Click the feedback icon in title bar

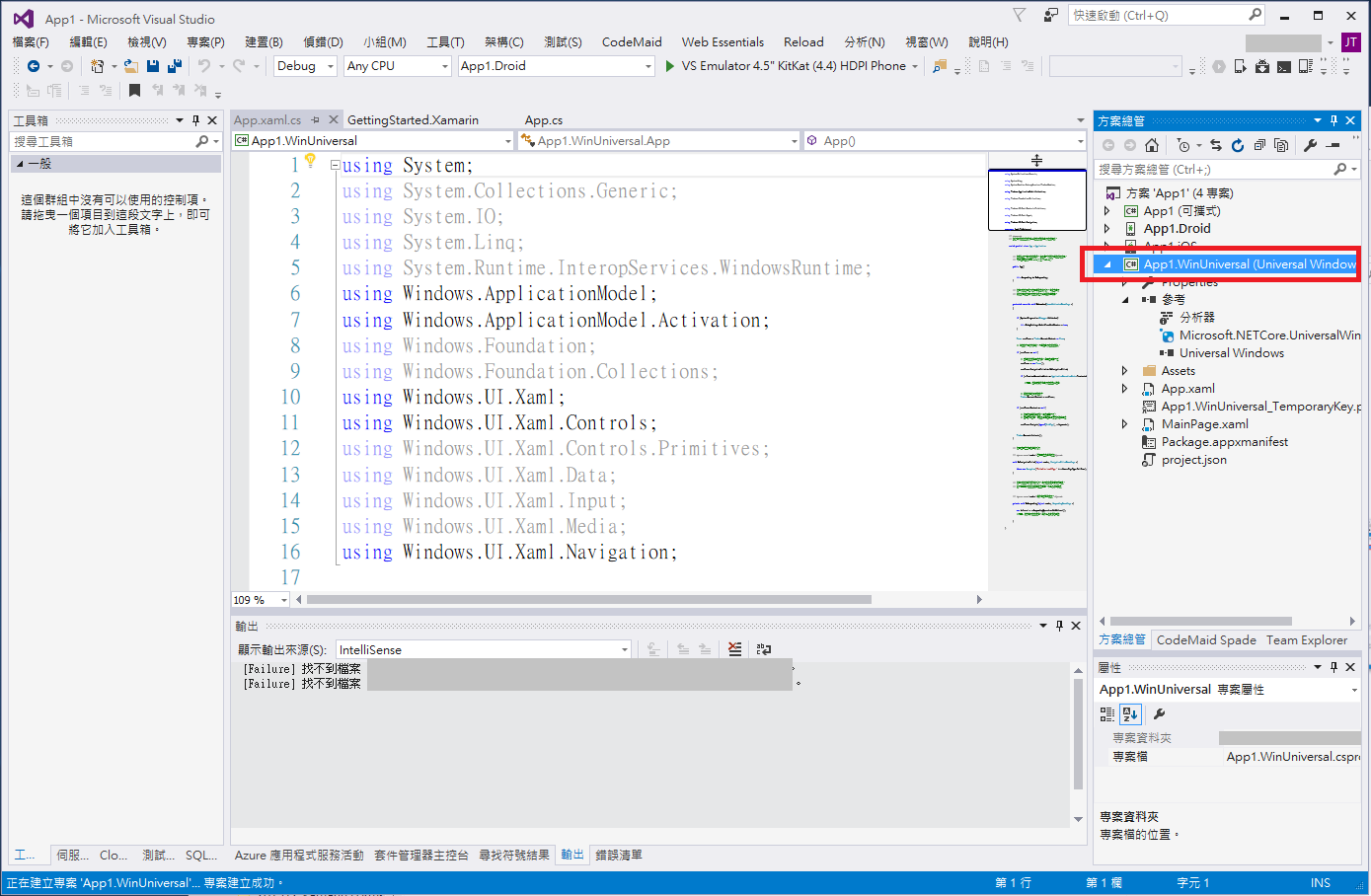tap(1050, 15)
